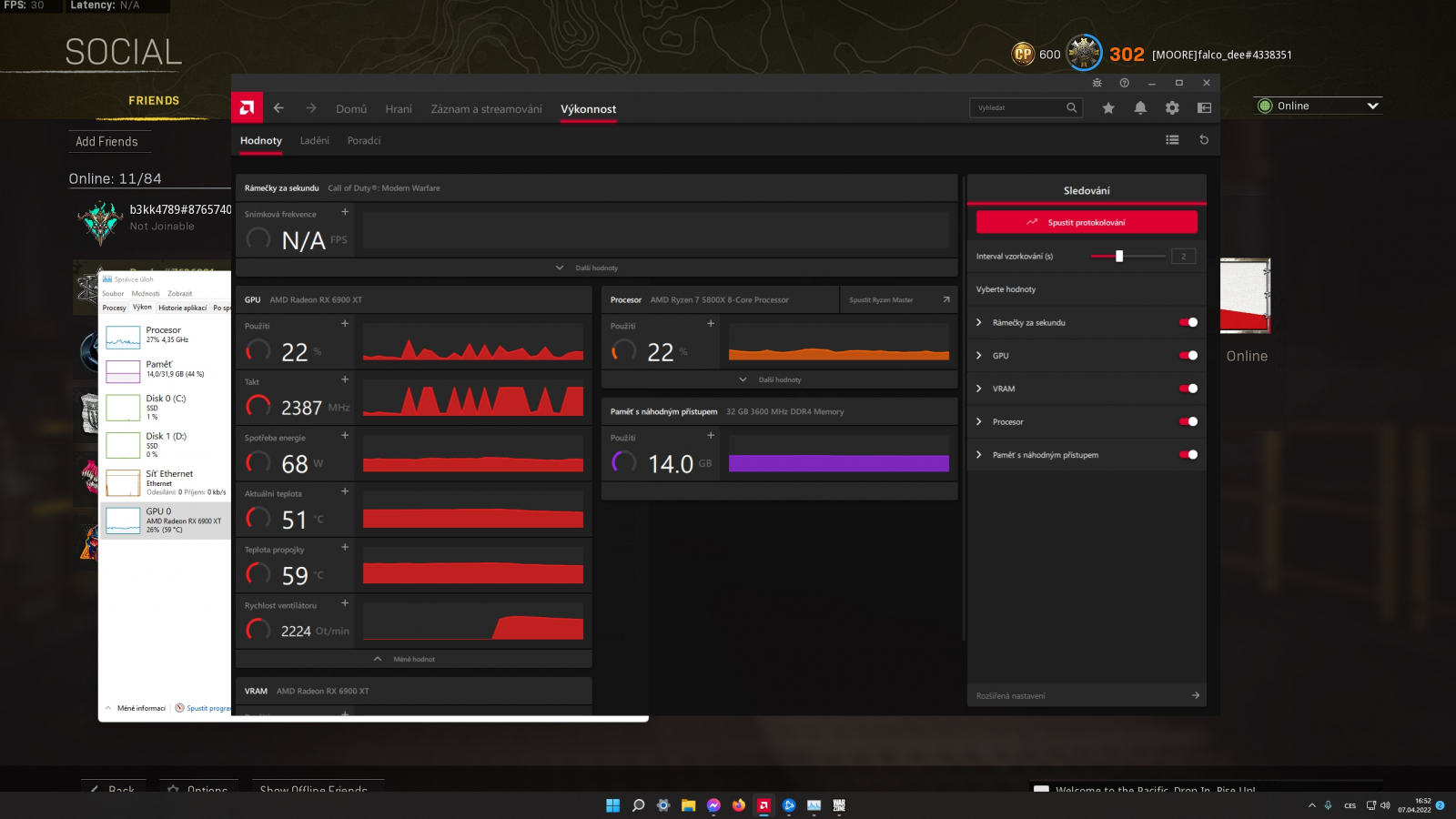Disable the Rámečky za sekundu tracking toggle

coord(1188,322)
